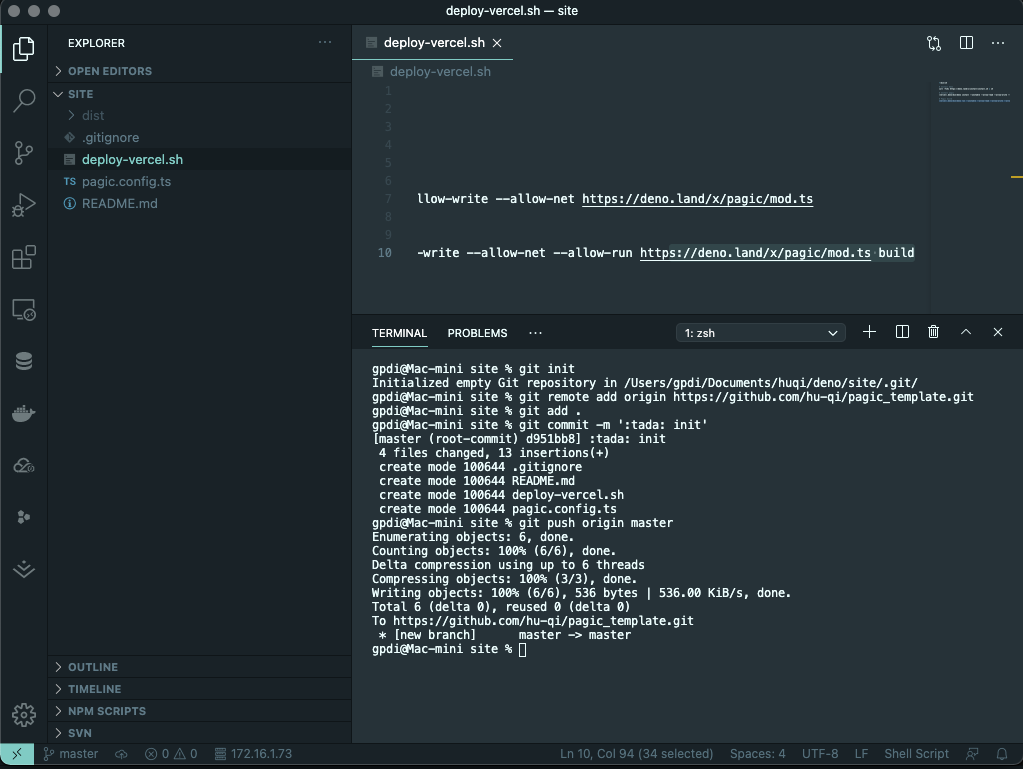Change end of line sequence LF

861,753
